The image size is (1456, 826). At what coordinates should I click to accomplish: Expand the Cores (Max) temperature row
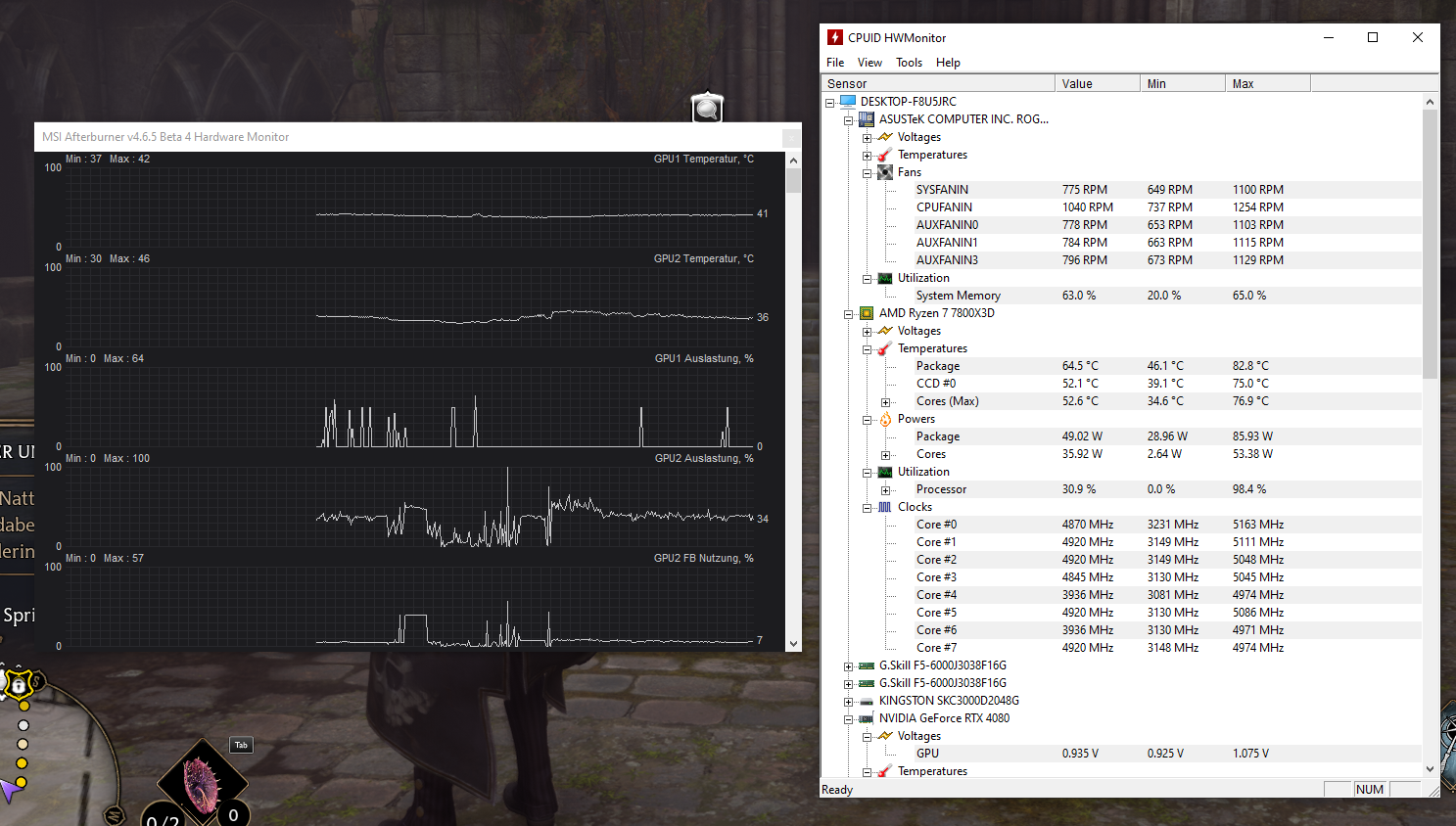886,401
